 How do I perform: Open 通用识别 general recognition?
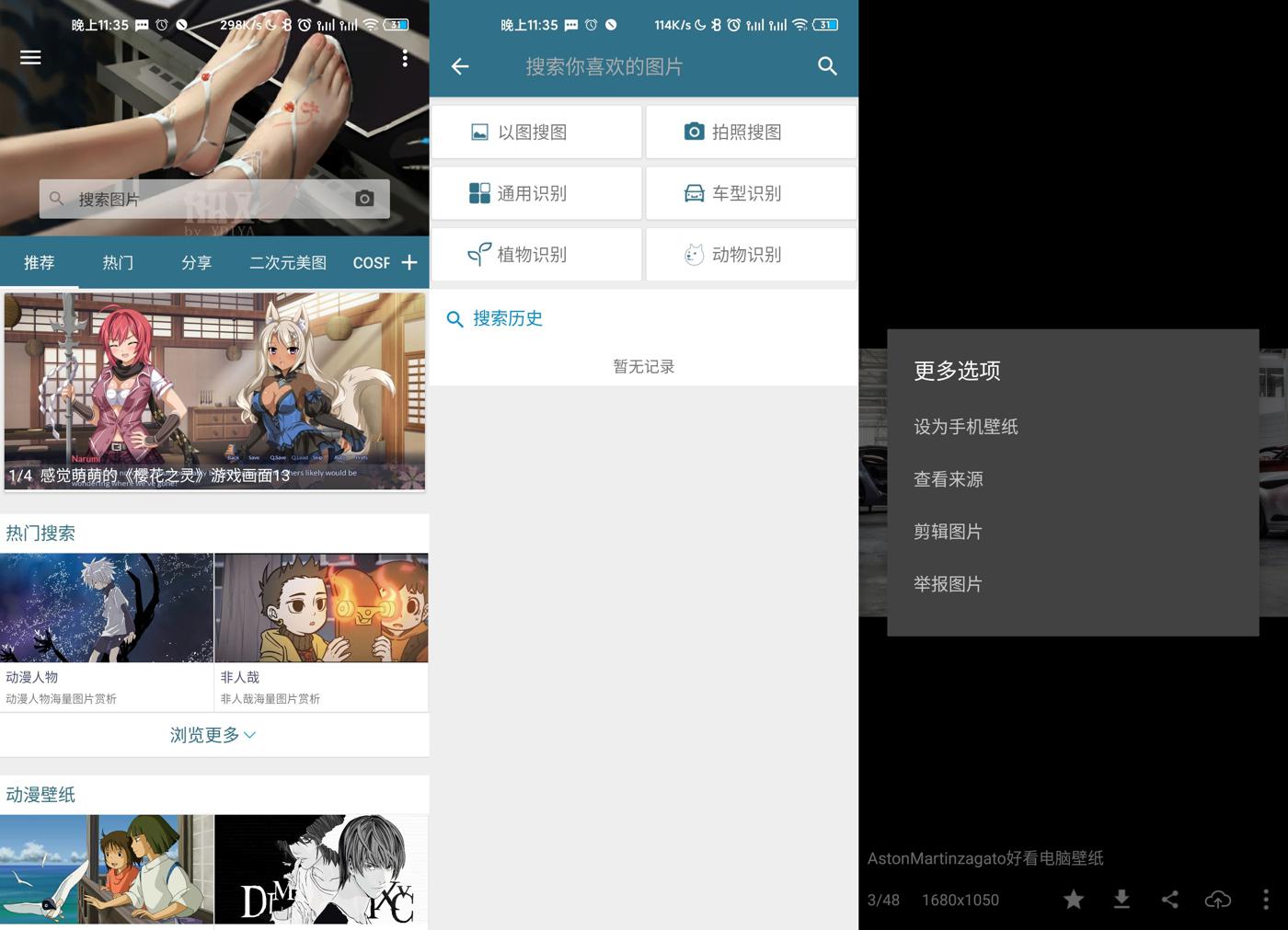[x=535, y=193]
